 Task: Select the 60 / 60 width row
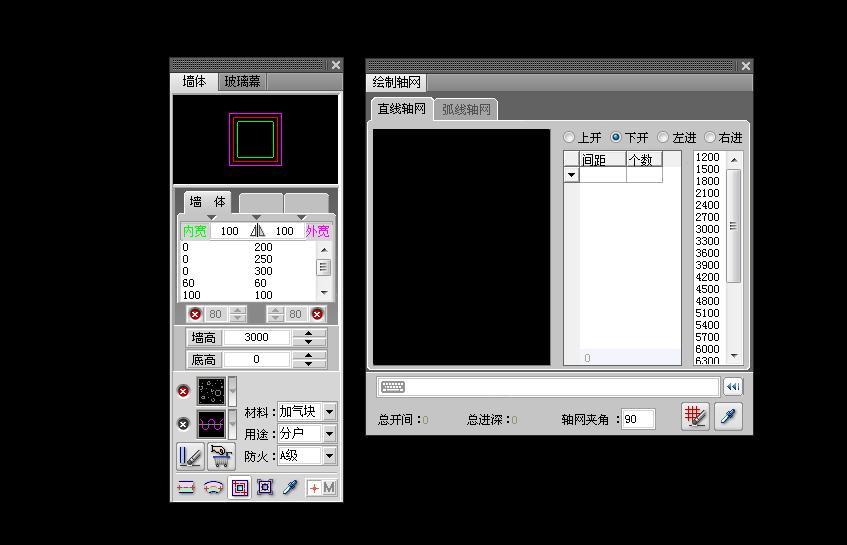[248, 283]
